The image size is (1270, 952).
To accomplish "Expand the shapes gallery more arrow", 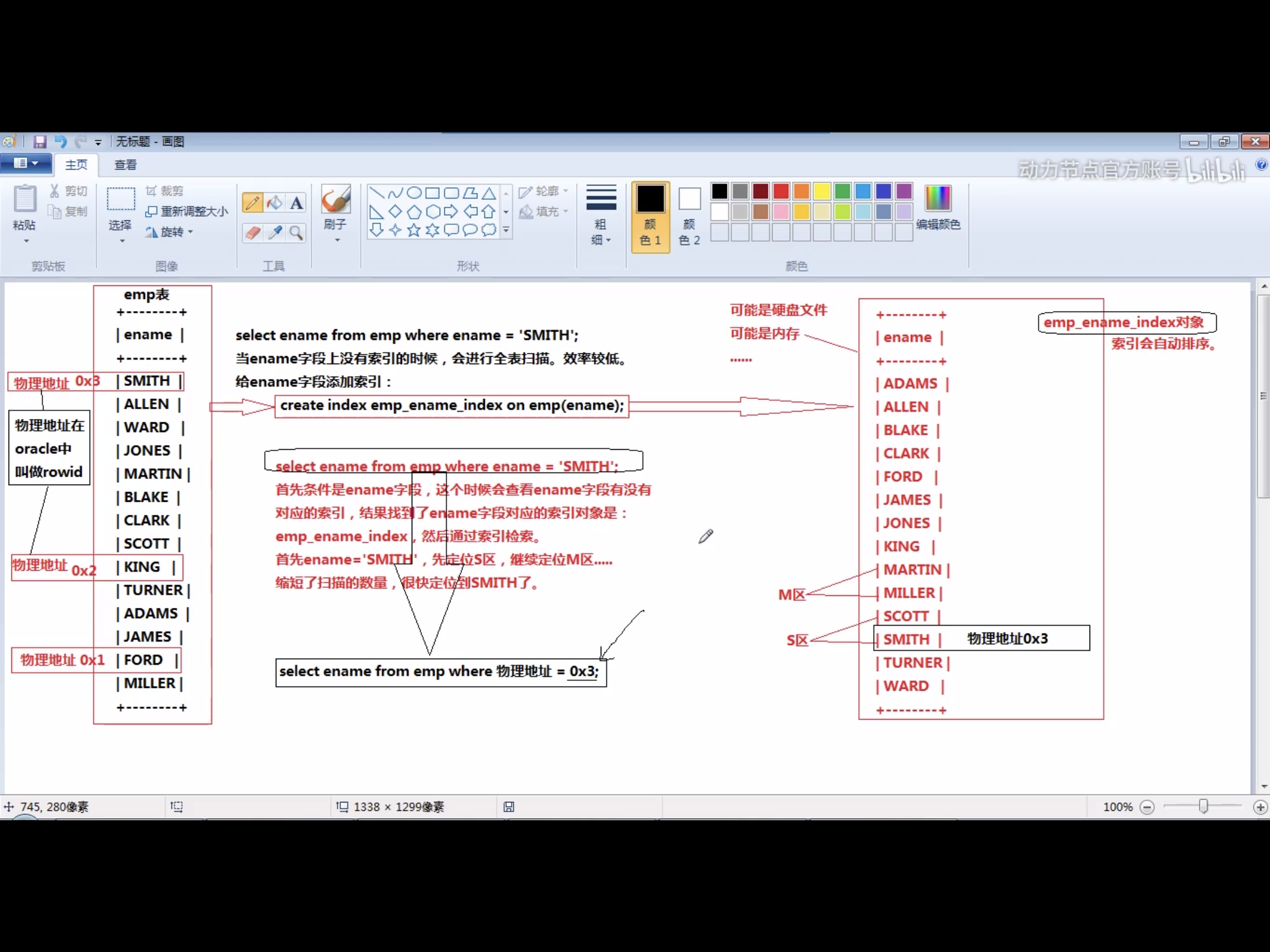I will point(507,229).
